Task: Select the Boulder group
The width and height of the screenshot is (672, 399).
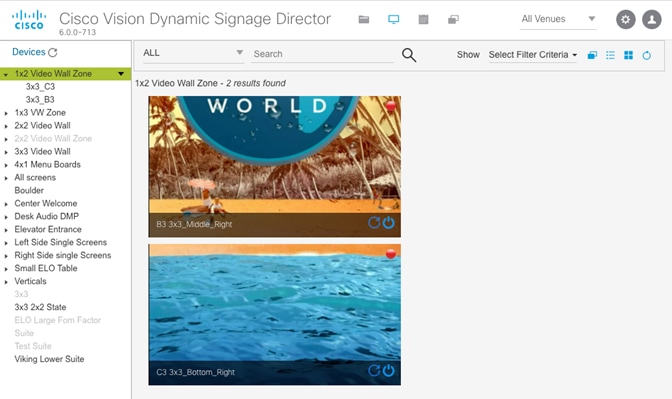Action: tap(29, 190)
